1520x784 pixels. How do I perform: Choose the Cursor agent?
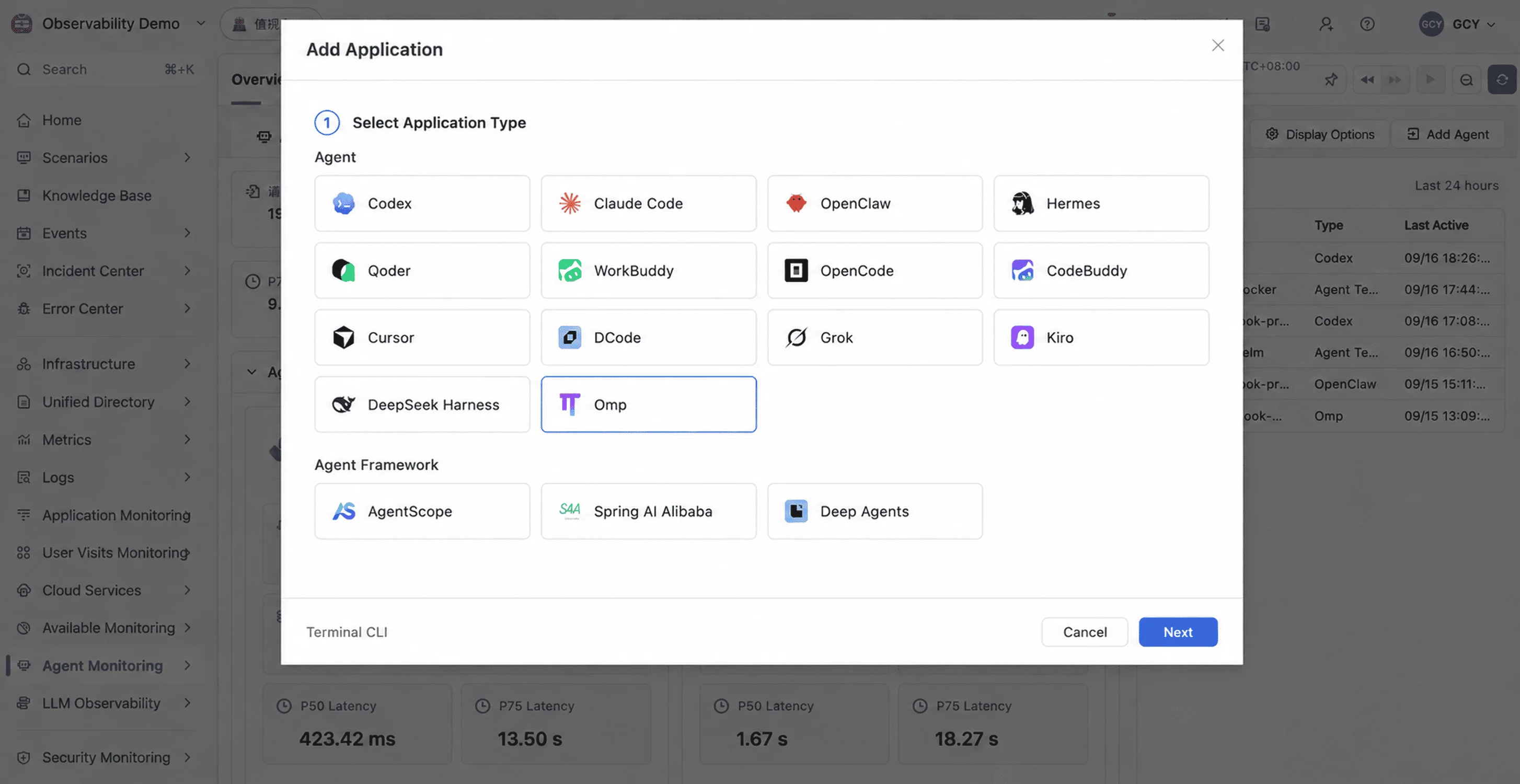[x=422, y=338]
